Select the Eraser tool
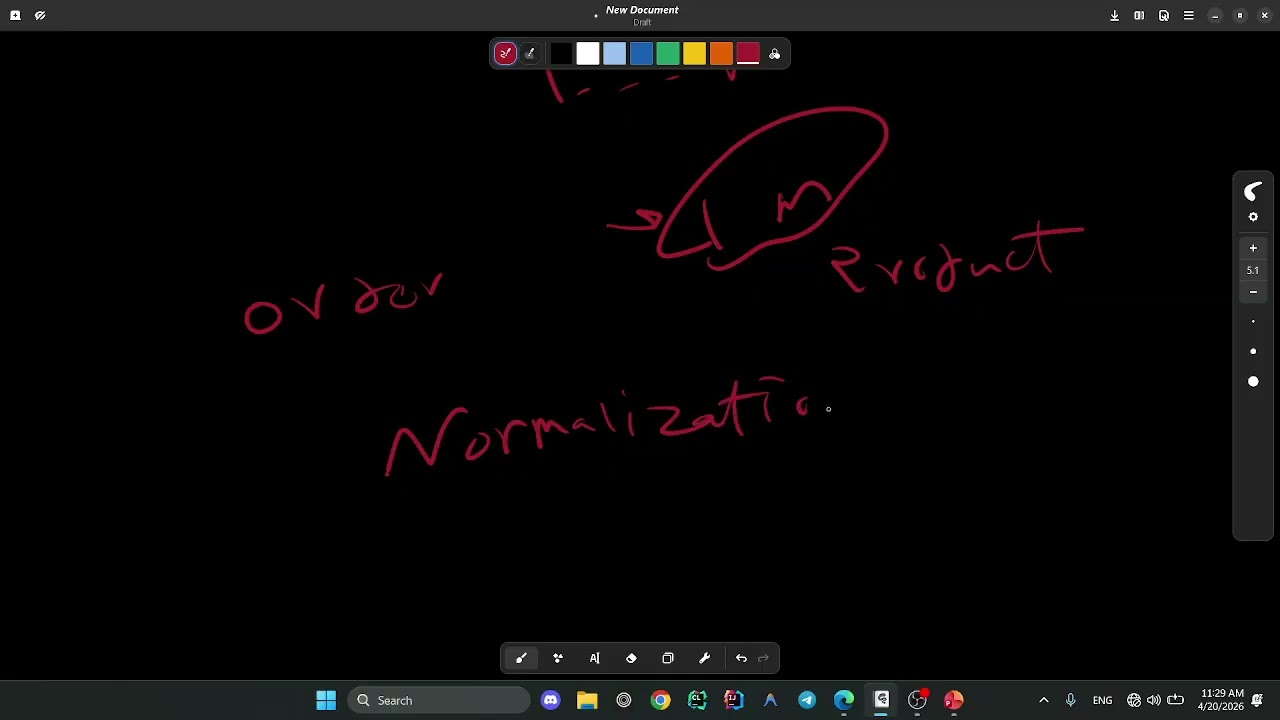Viewport: 1280px width, 720px height. [x=631, y=658]
